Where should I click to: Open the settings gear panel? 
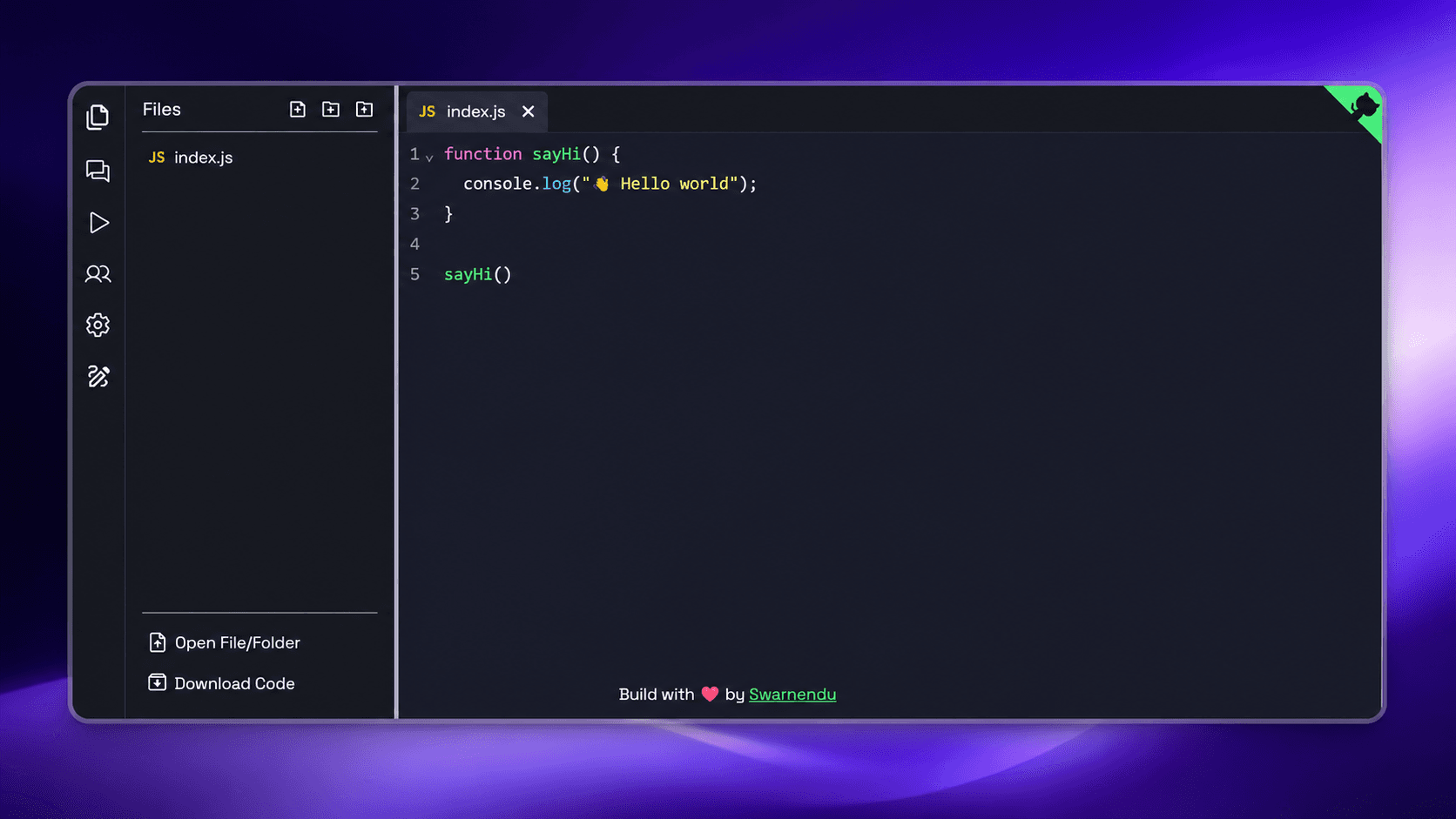click(x=98, y=325)
